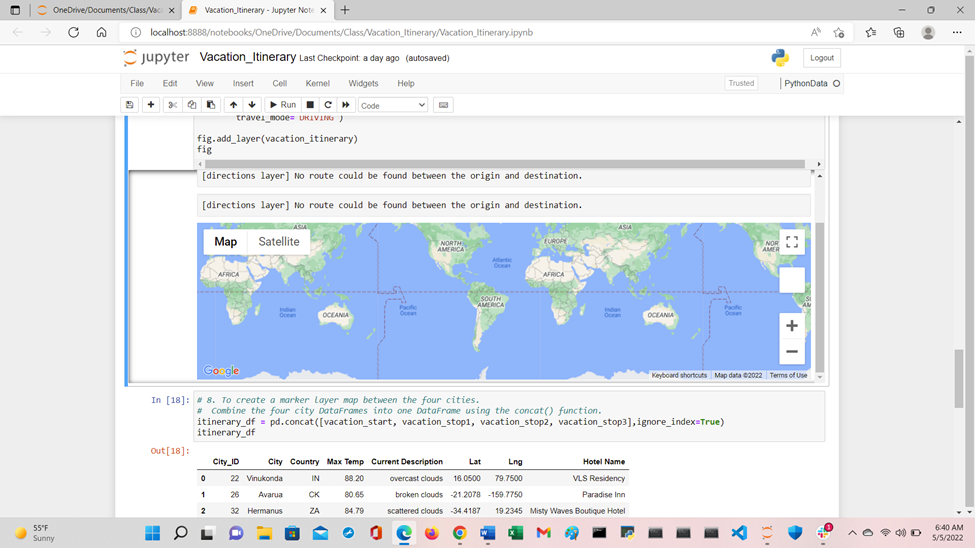Click the output area vertical scrollbar
Image resolution: width=975 pixels, height=548 pixels.
click(x=820, y=297)
